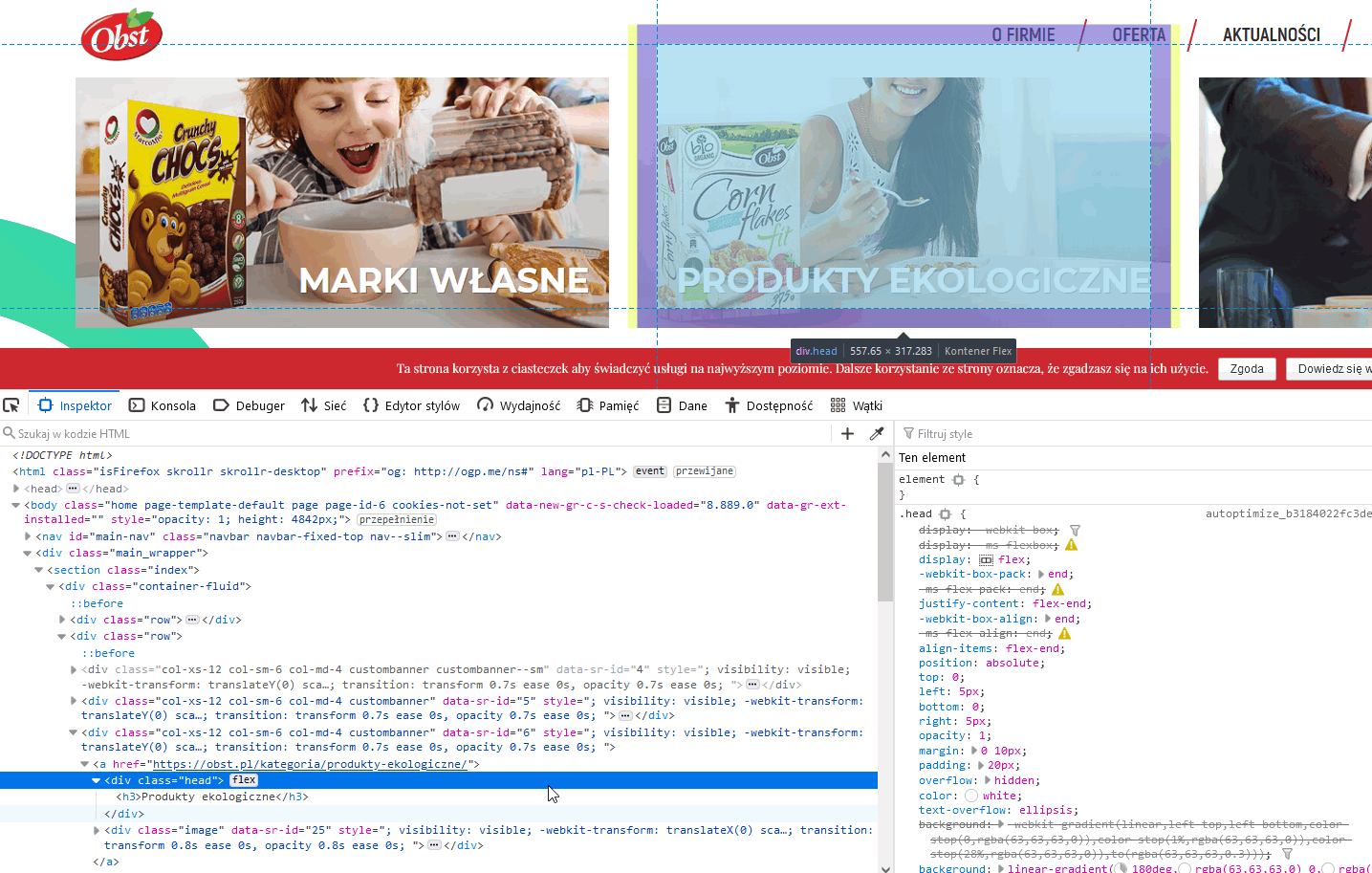This screenshot has width=1372, height=873.
Task: Edit the position absolute value
Action: tap(1013, 663)
